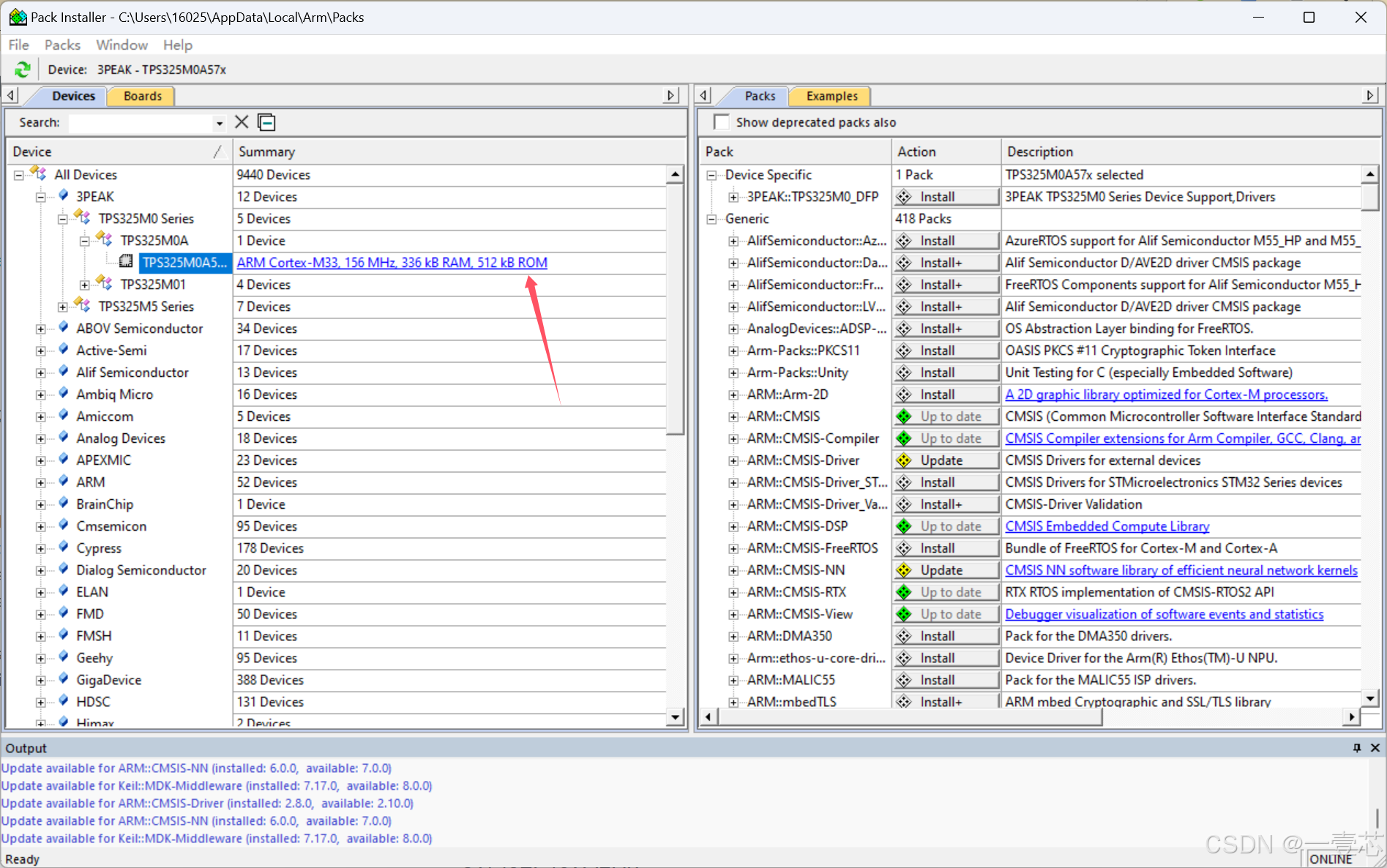Click the collapse-all icon beside search
Screen dimensions: 1387x868
click(266, 122)
